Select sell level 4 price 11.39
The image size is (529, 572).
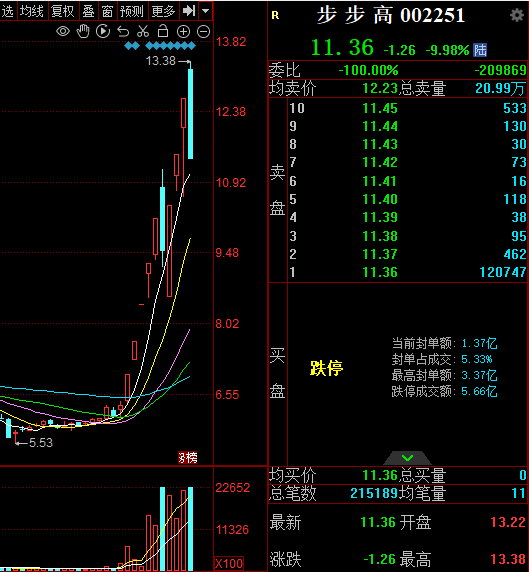click(380, 217)
